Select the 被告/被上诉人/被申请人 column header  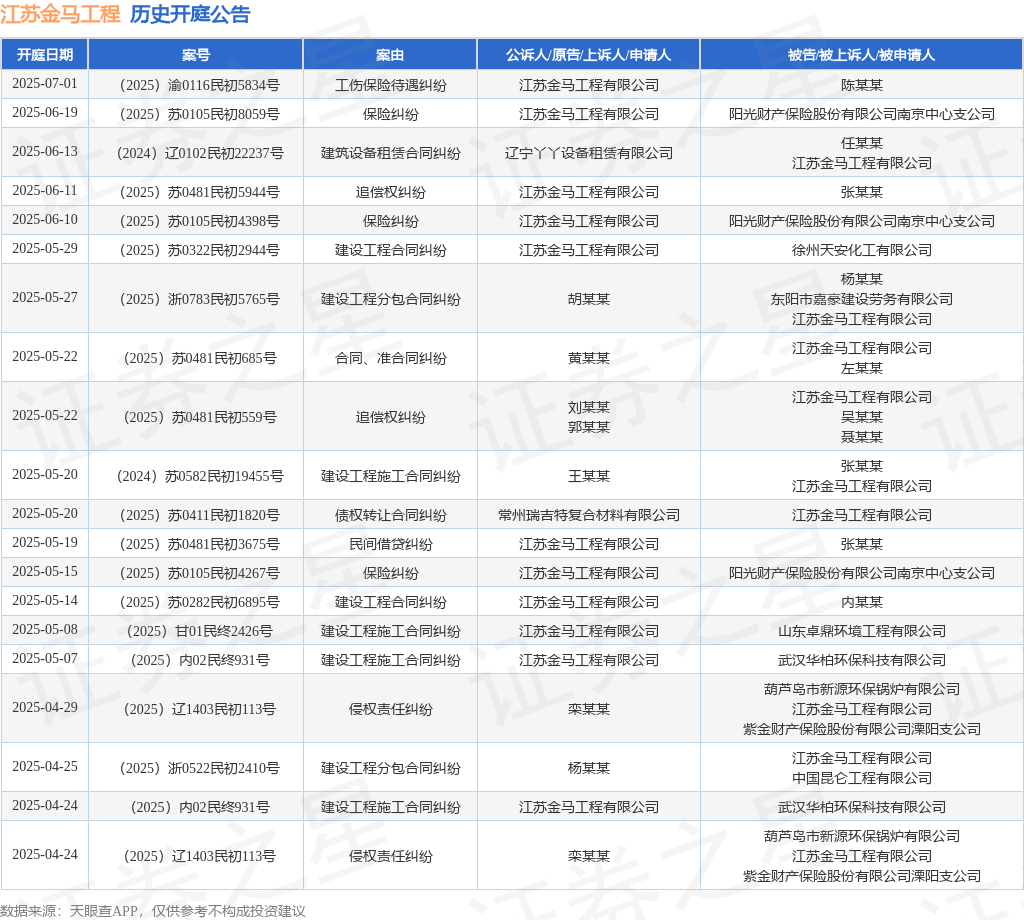coord(861,55)
